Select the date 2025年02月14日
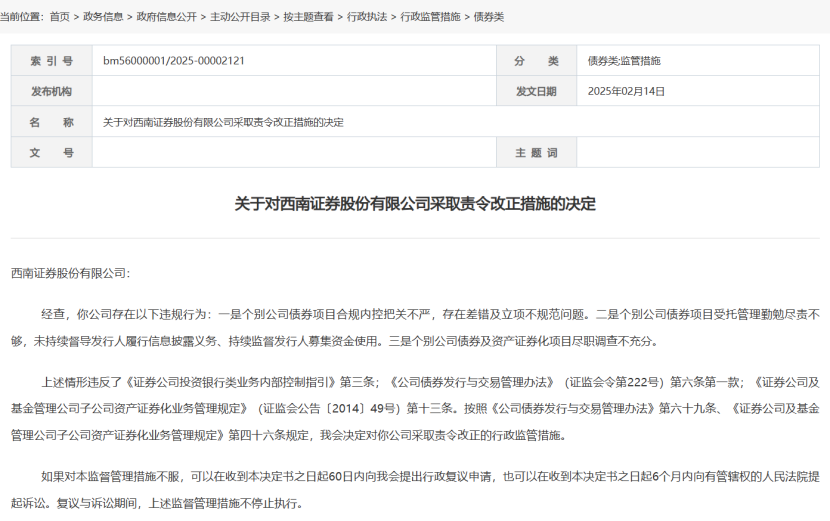 tap(626, 91)
